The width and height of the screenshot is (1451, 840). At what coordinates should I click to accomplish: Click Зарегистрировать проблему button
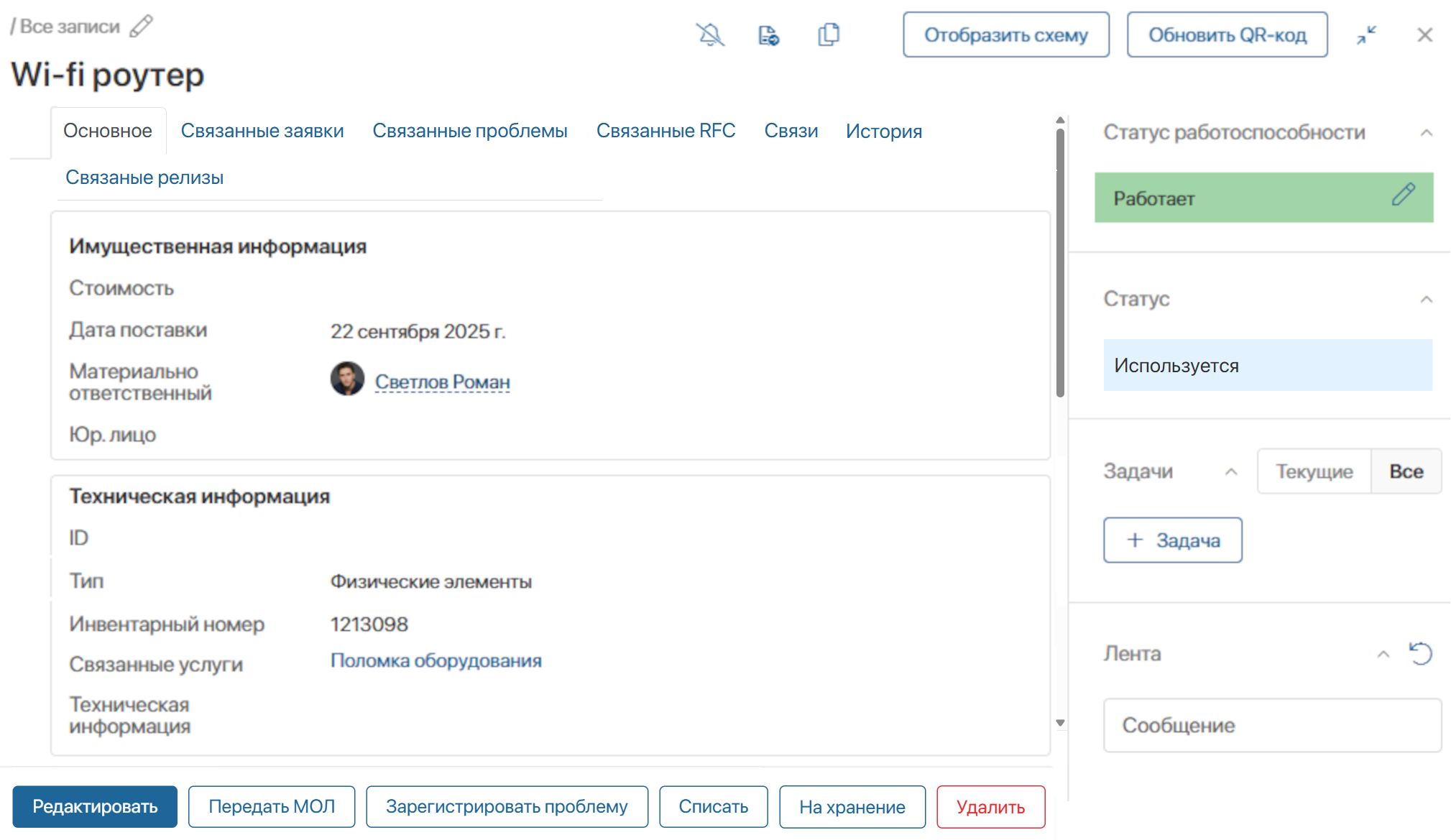pyautogui.click(x=507, y=807)
